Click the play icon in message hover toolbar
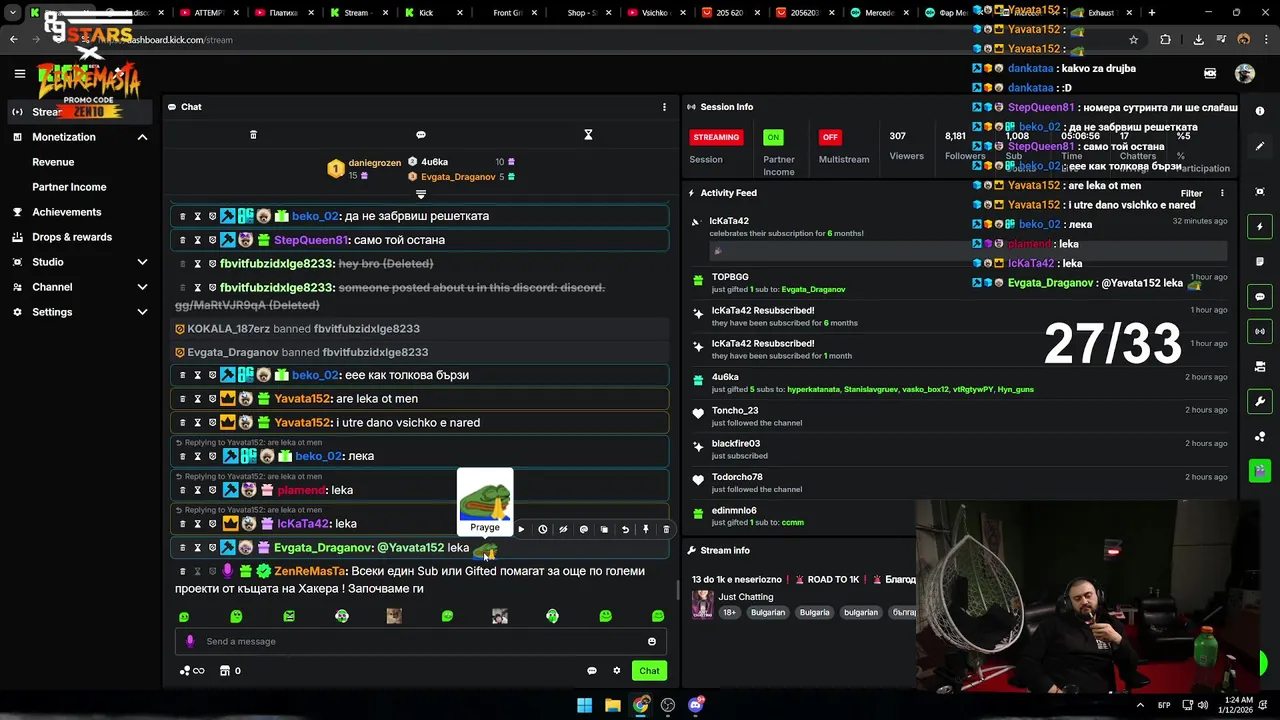 pyautogui.click(x=521, y=530)
